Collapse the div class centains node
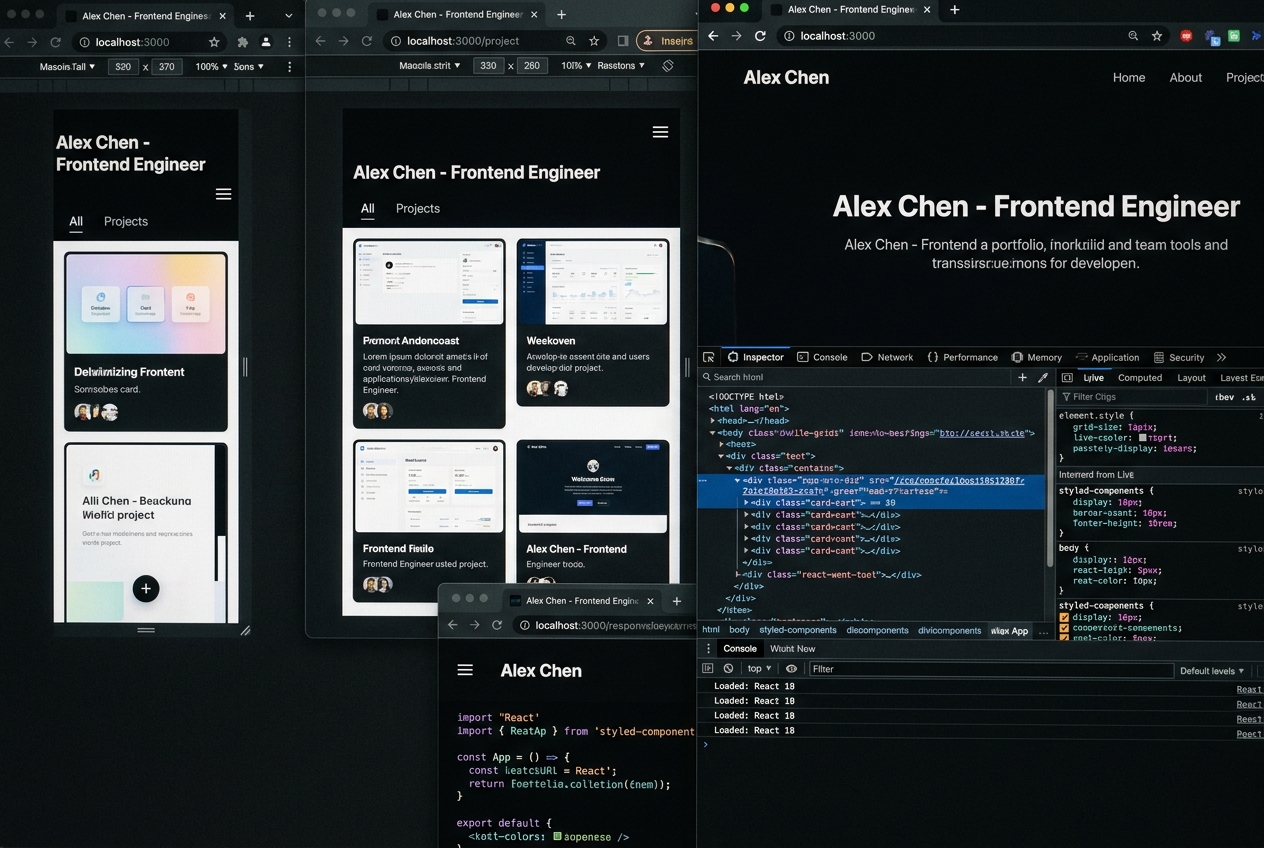The width and height of the screenshot is (1264, 848). [x=729, y=468]
